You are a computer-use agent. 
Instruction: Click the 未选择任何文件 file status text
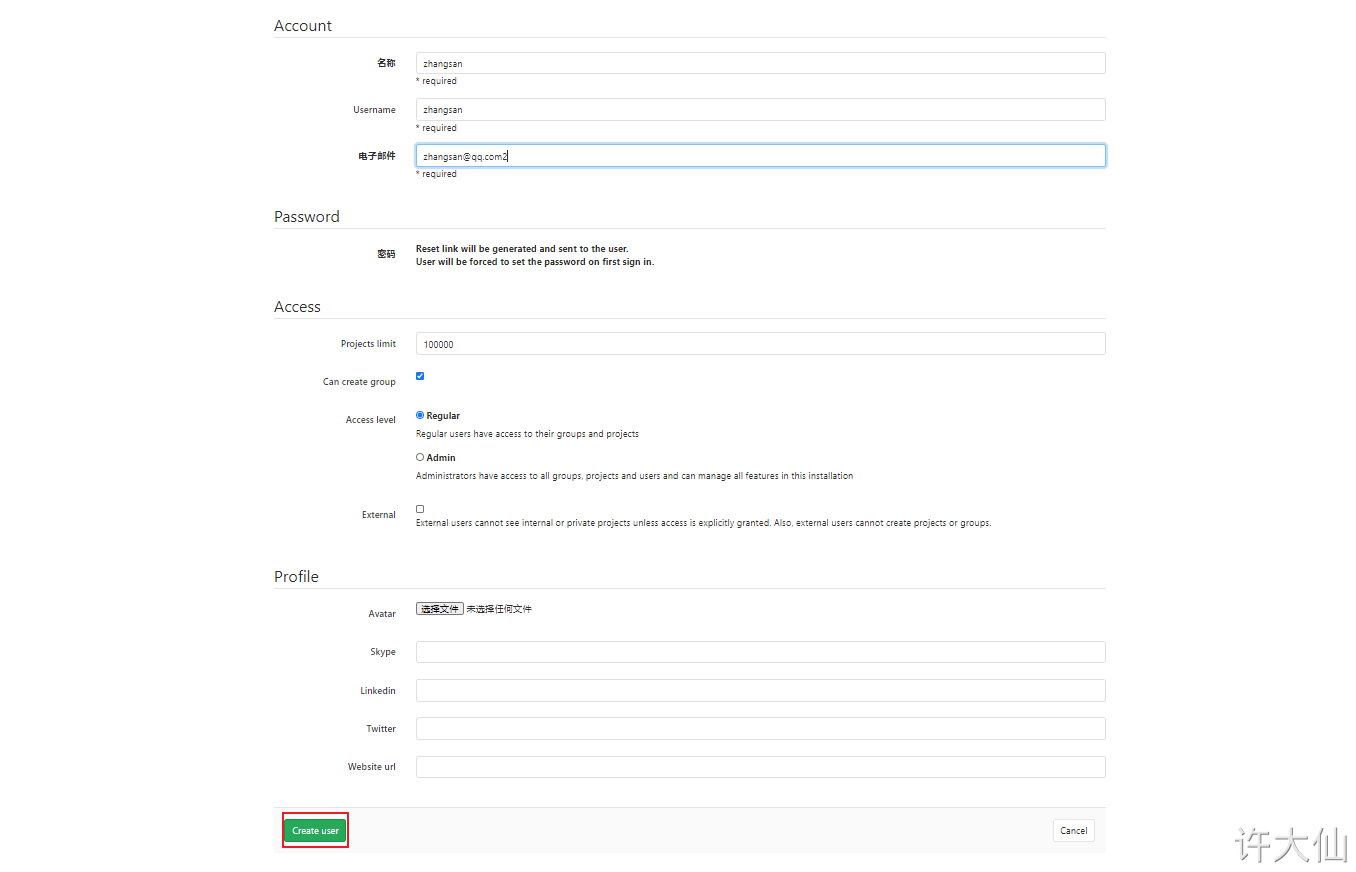(499, 608)
